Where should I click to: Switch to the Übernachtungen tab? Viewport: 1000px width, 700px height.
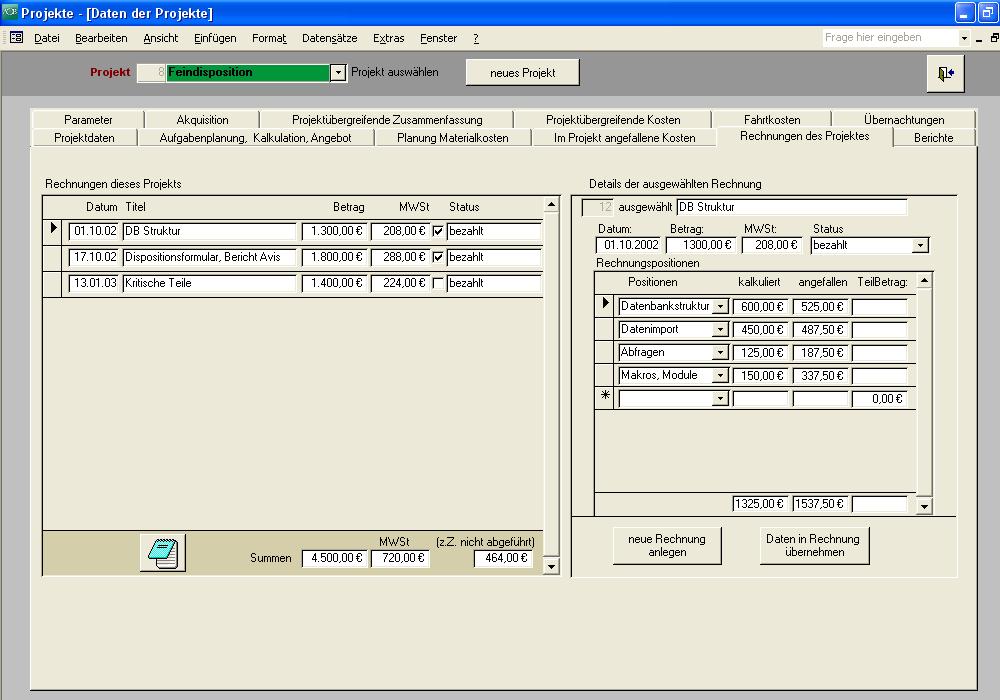(904, 119)
